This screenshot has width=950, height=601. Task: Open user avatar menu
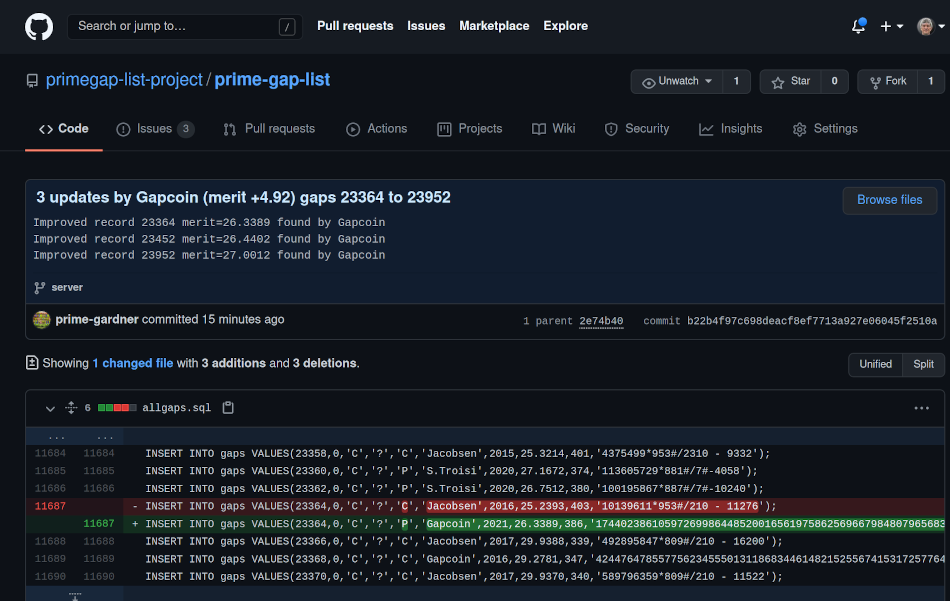pyautogui.click(x=930, y=26)
